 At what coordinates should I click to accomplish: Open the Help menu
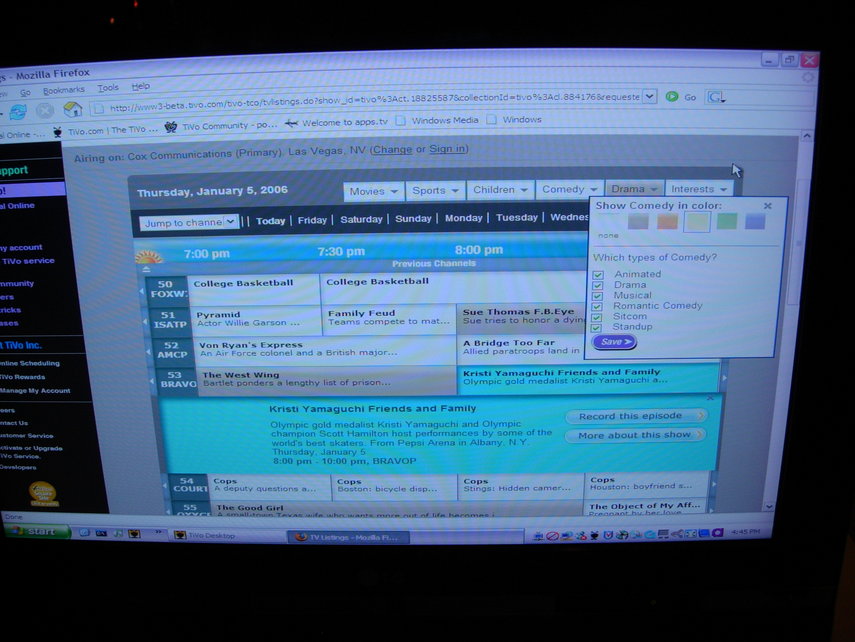pos(141,86)
